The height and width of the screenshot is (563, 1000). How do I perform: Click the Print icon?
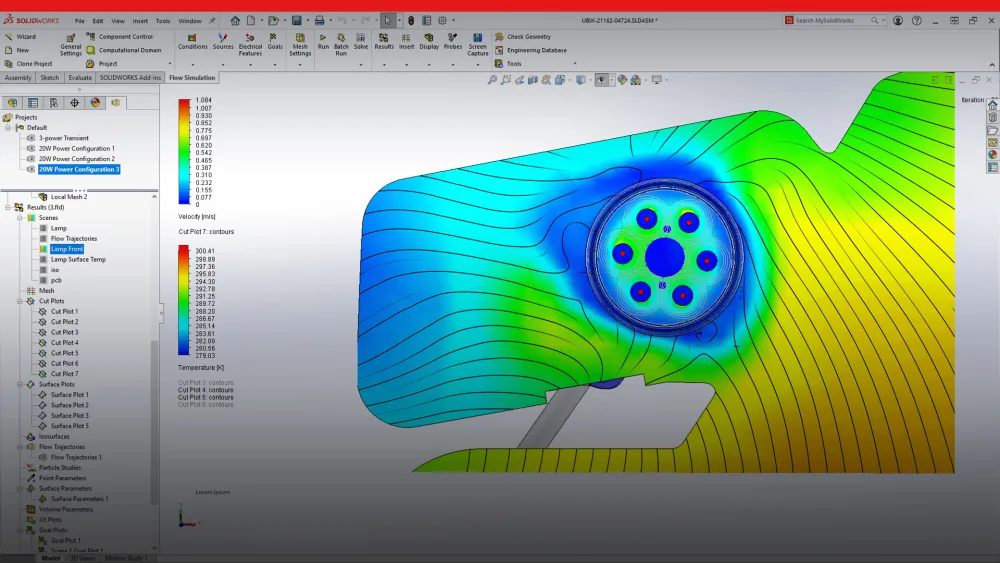320,20
